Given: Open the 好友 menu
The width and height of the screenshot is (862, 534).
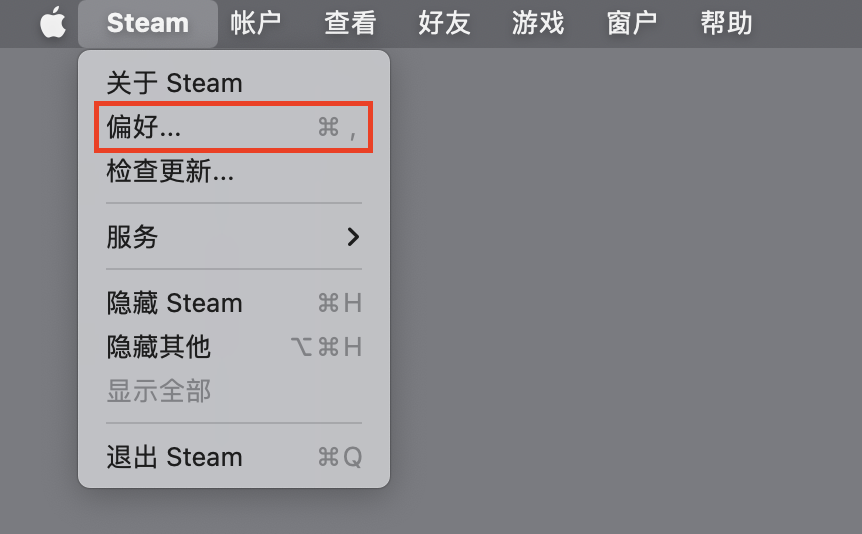Looking at the screenshot, I should 444,23.
